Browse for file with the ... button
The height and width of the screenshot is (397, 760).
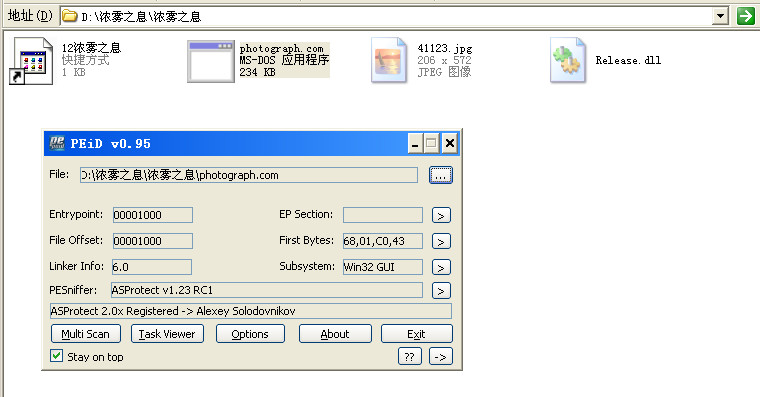pos(441,175)
